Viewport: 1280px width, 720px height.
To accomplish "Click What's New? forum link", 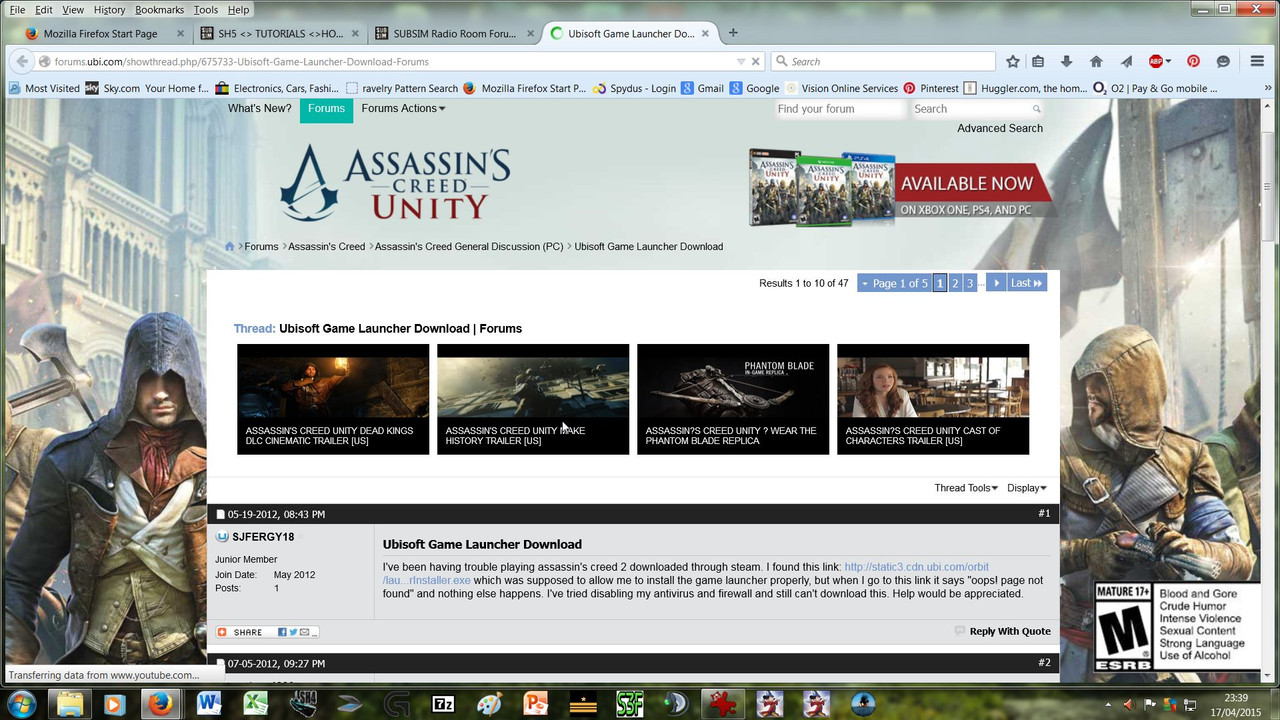I will (259, 109).
